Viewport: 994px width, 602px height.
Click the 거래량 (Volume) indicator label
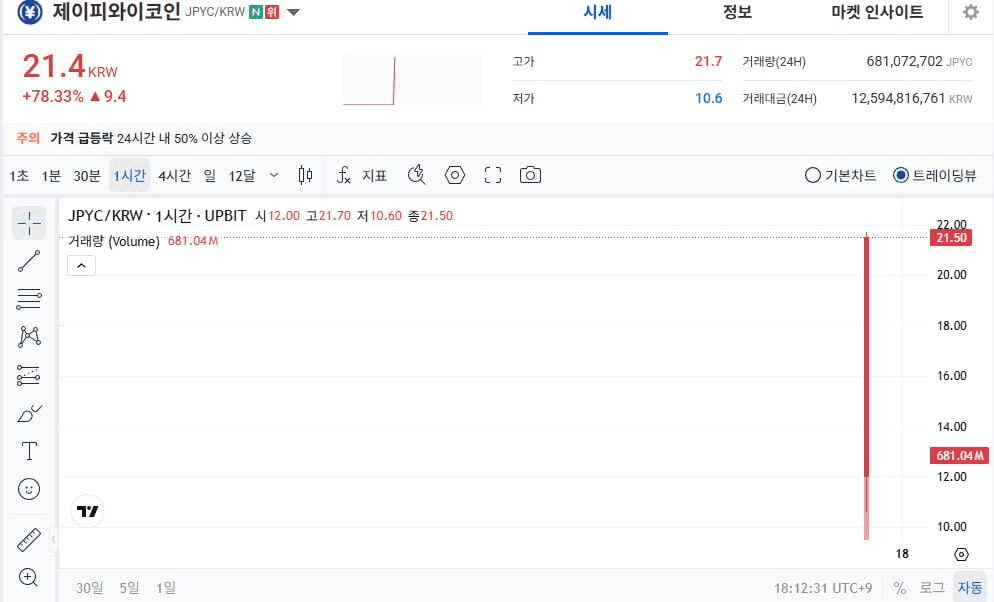point(114,241)
